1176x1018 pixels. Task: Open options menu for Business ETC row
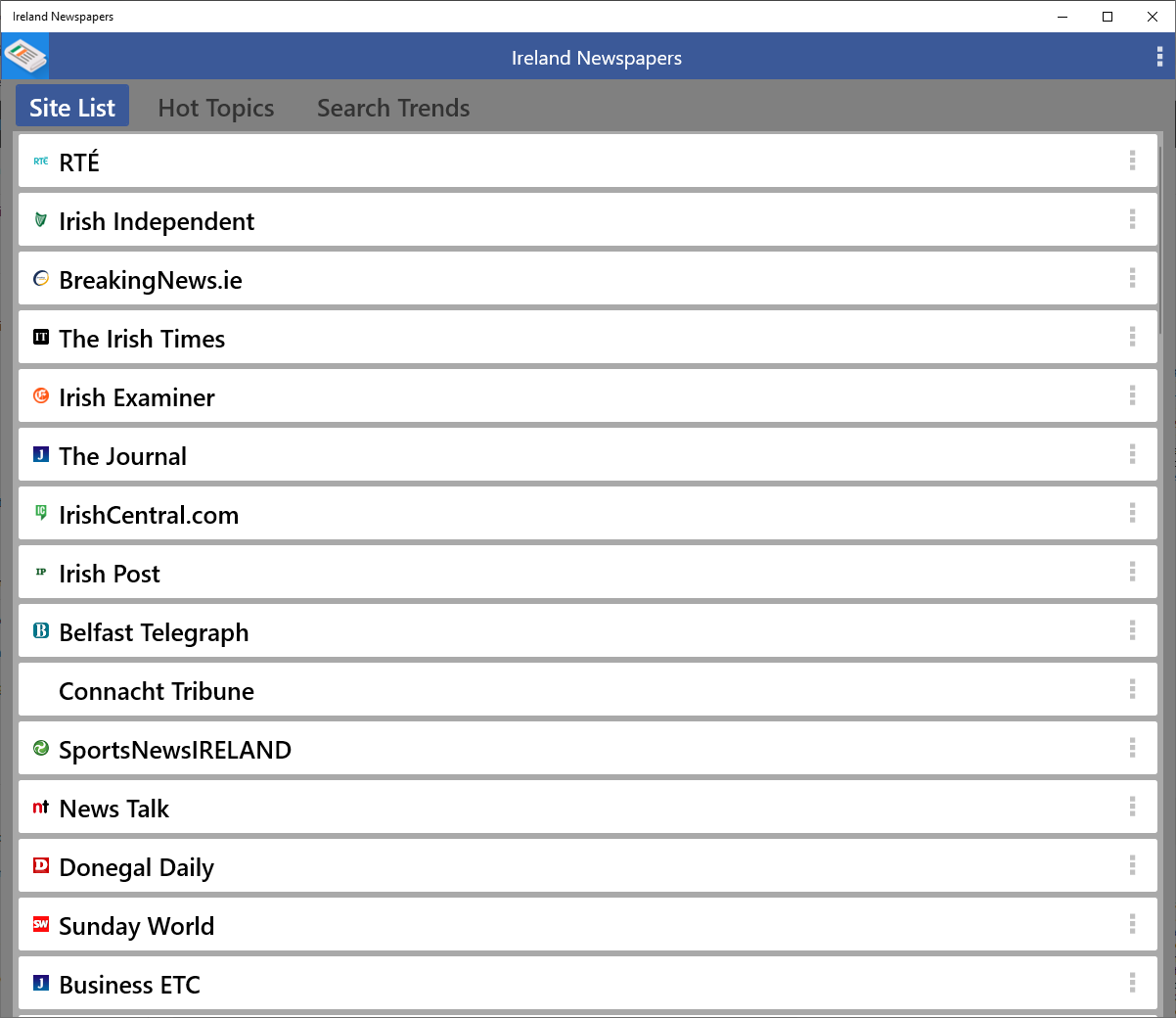coord(1132,983)
